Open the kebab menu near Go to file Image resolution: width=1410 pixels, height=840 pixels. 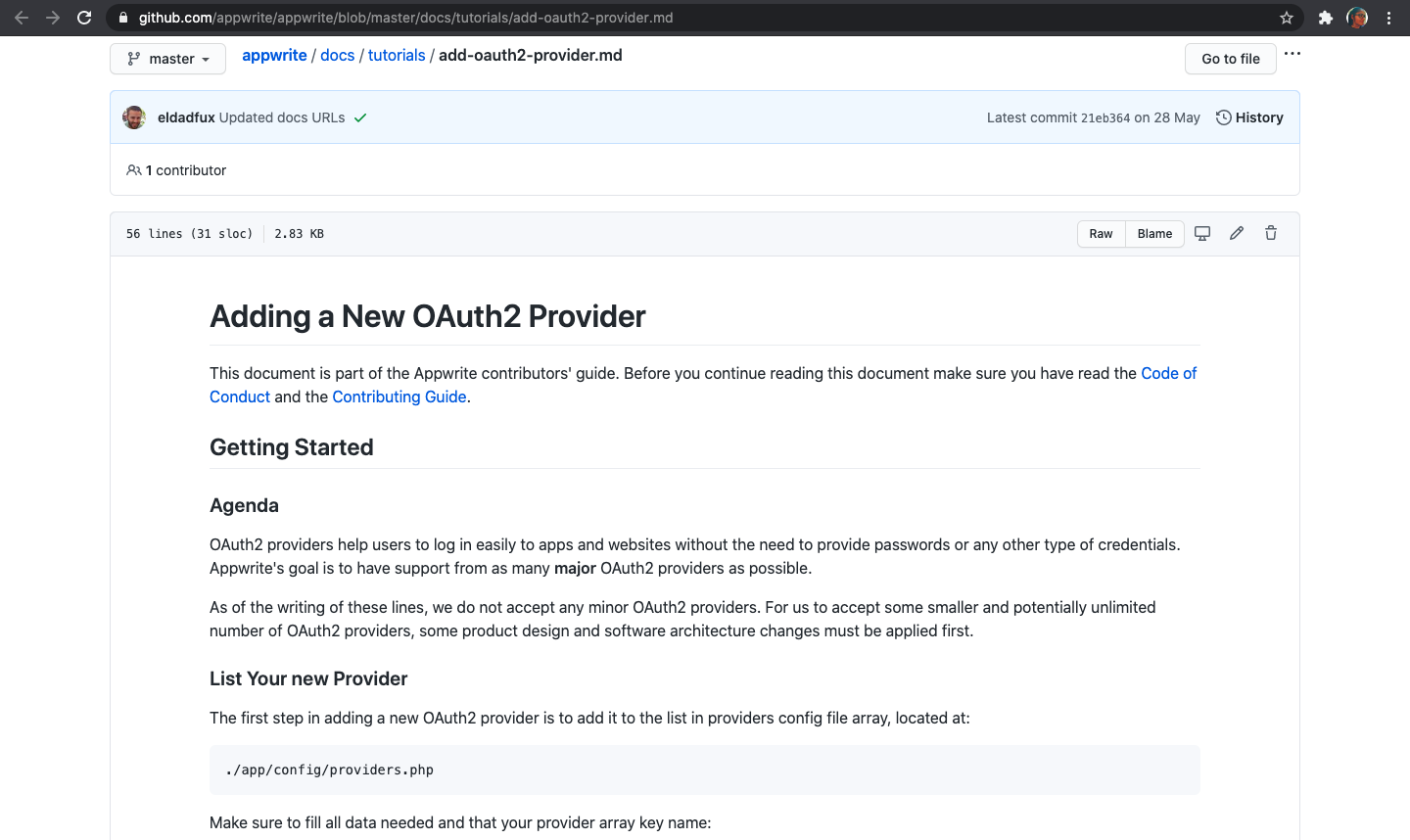[x=1292, y=54]
